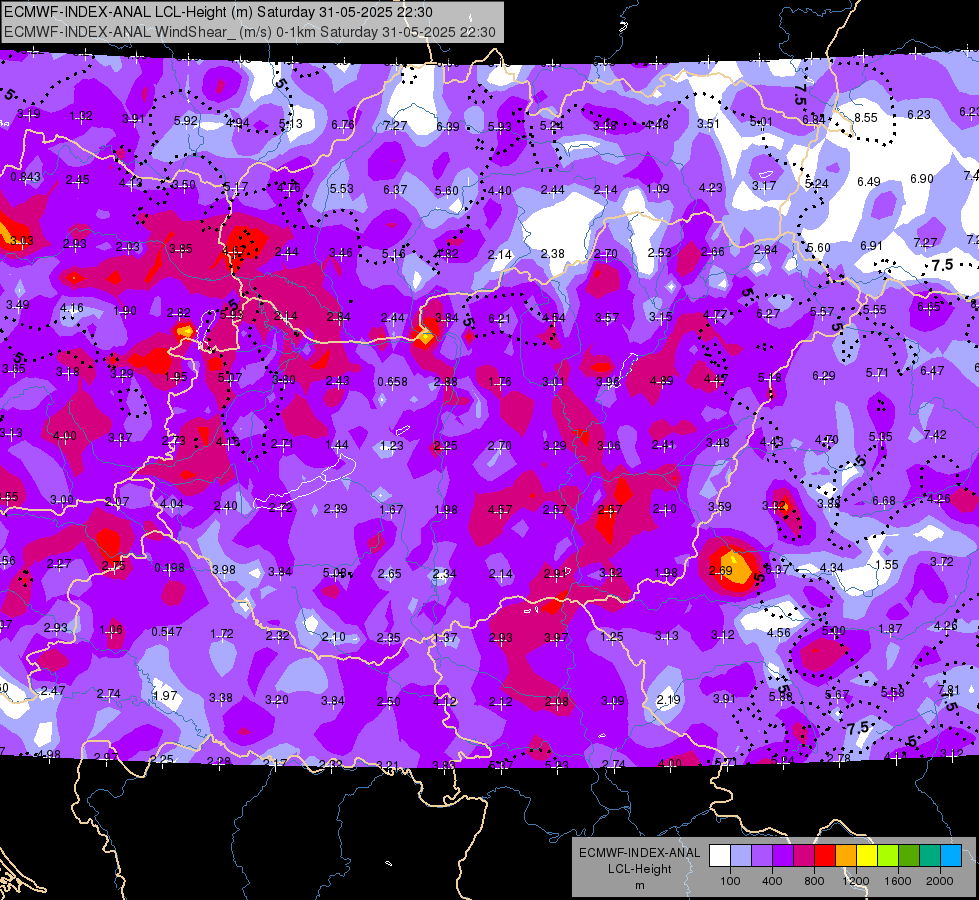Image resolution: width=979 pixels, height=900 pixels.
Task: Pick the bright red legend swatch
Action: click(825, 856)
